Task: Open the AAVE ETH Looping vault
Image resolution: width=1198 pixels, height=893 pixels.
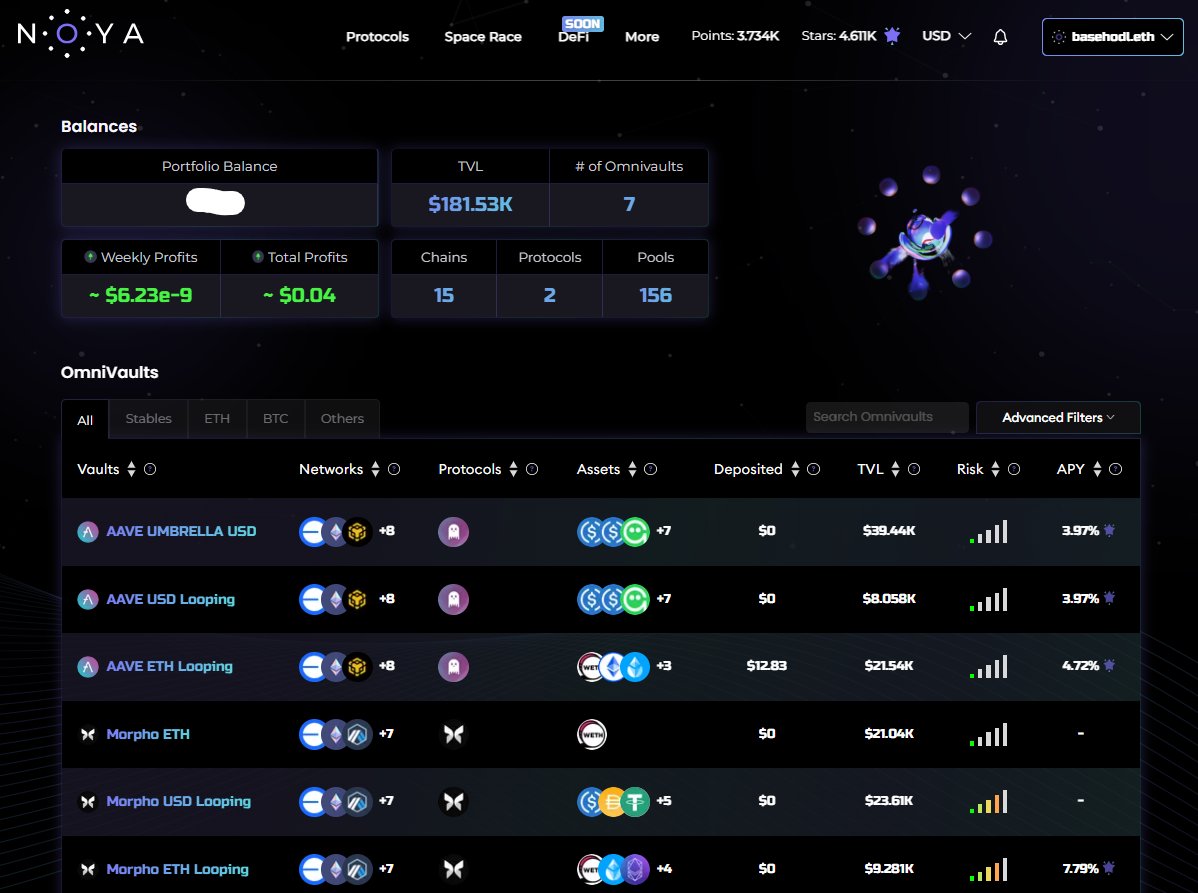Action: [x=170, y=666]
